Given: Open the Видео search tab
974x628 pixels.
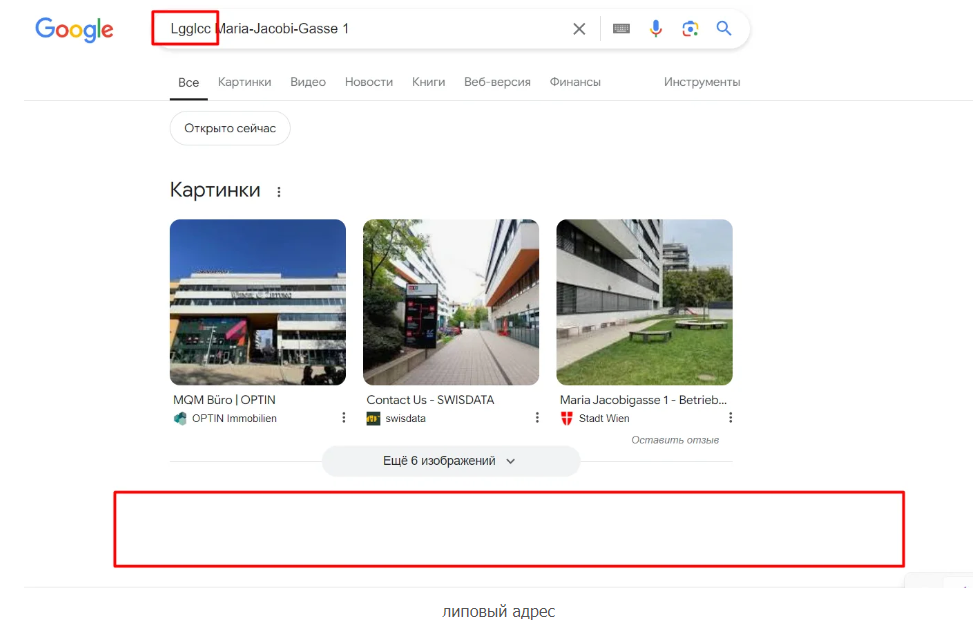Looking at the screenshot, I should coord(308,82).
